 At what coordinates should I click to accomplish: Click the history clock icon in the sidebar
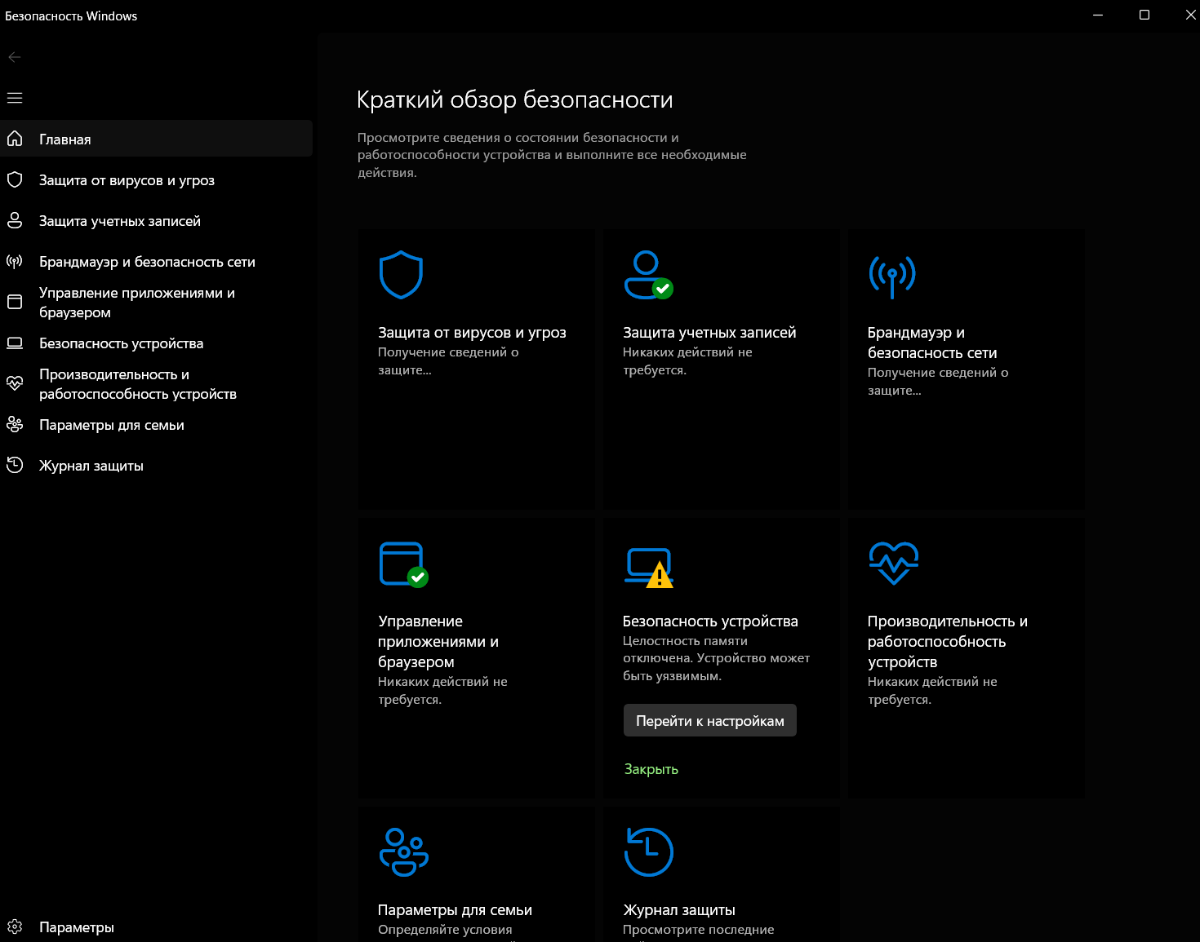click(x=14, y=465)
